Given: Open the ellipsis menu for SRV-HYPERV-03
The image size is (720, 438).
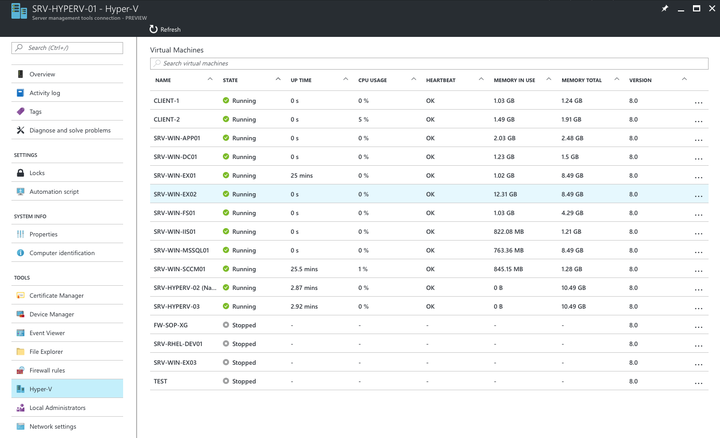Looking at the screenshot, I should (698, 309).
